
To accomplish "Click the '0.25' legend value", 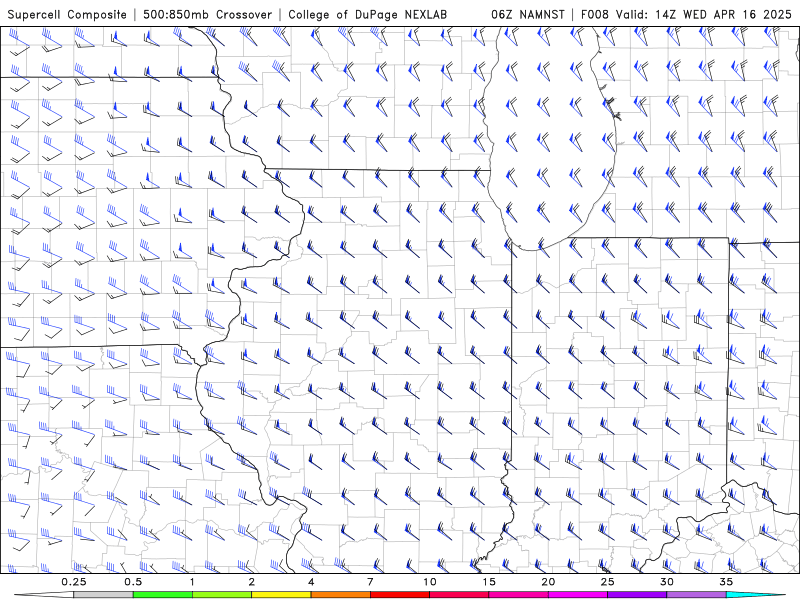I will pos(74,582).
